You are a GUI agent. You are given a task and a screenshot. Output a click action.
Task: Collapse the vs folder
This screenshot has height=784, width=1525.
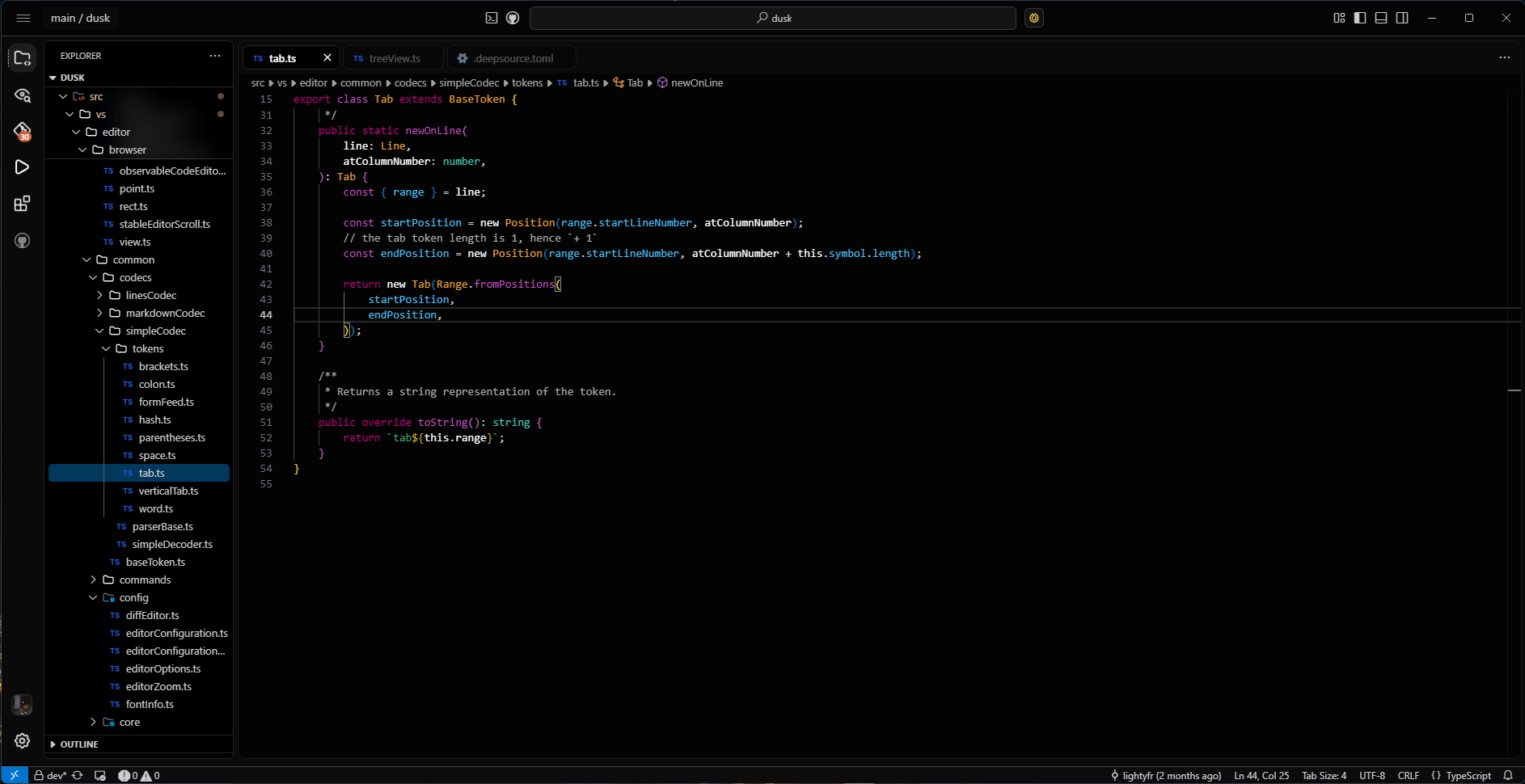138,114
